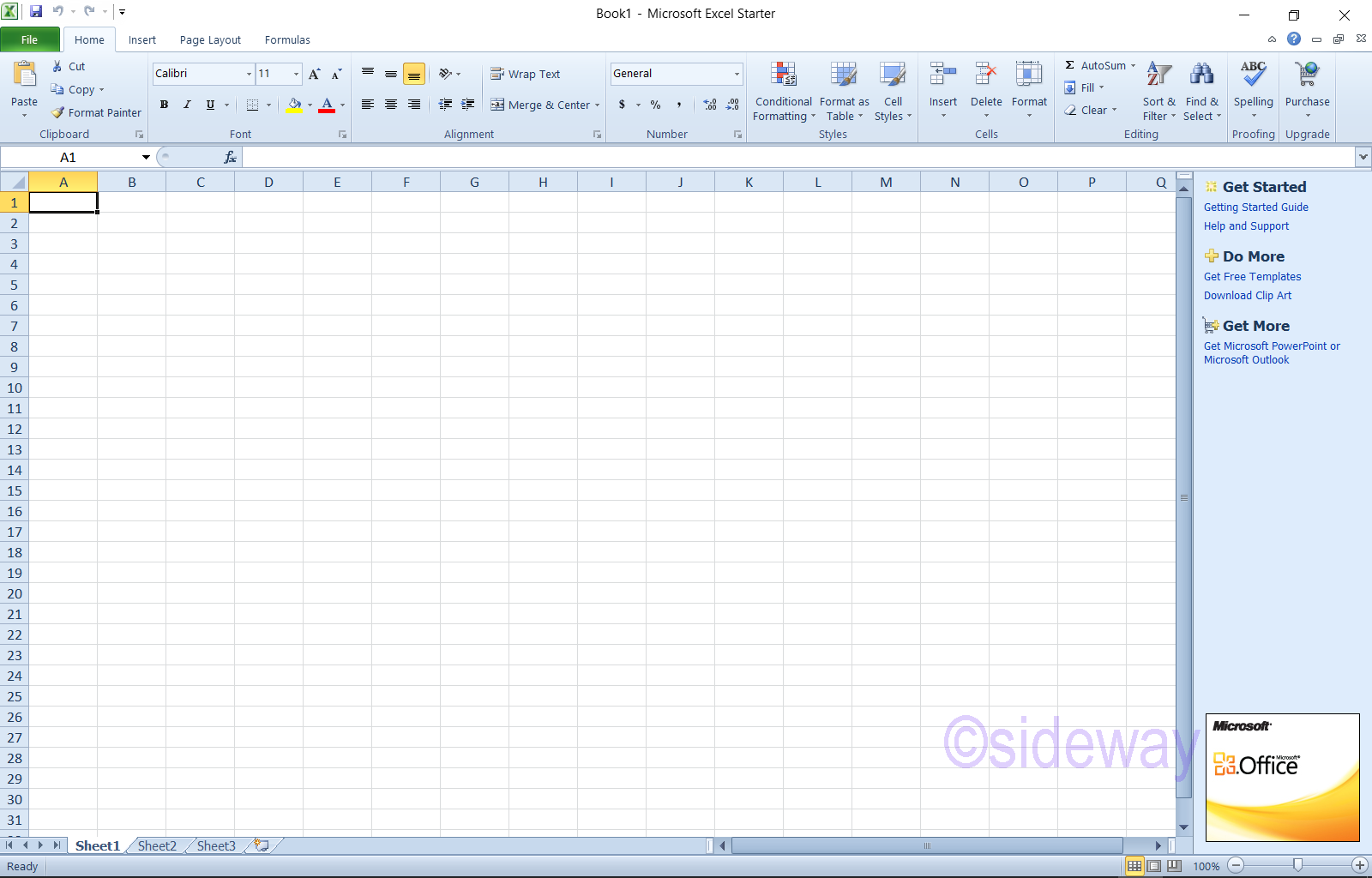Toggle Top Align vertical alignment
The width and height of the screenshot is (1372, 878).
click(x=368, y=74)
